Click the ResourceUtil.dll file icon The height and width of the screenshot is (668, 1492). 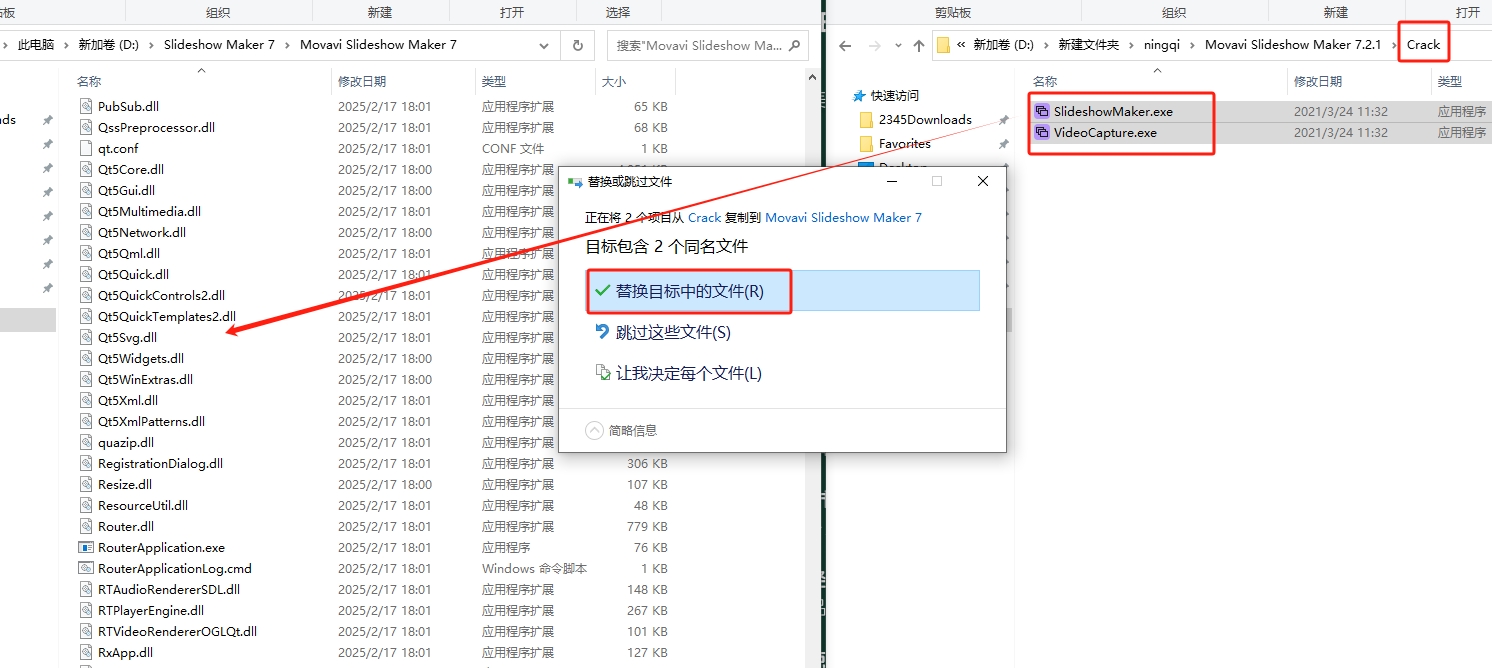(86, 505)
